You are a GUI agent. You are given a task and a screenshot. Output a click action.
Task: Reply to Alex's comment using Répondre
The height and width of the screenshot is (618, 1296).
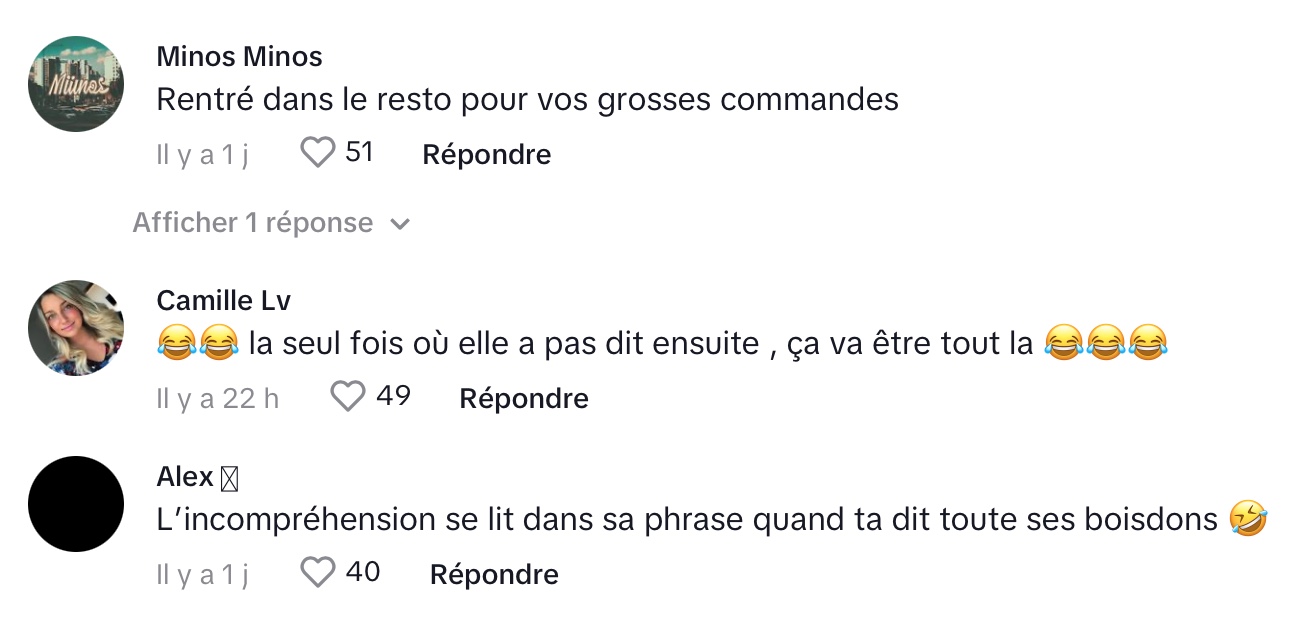494,574
